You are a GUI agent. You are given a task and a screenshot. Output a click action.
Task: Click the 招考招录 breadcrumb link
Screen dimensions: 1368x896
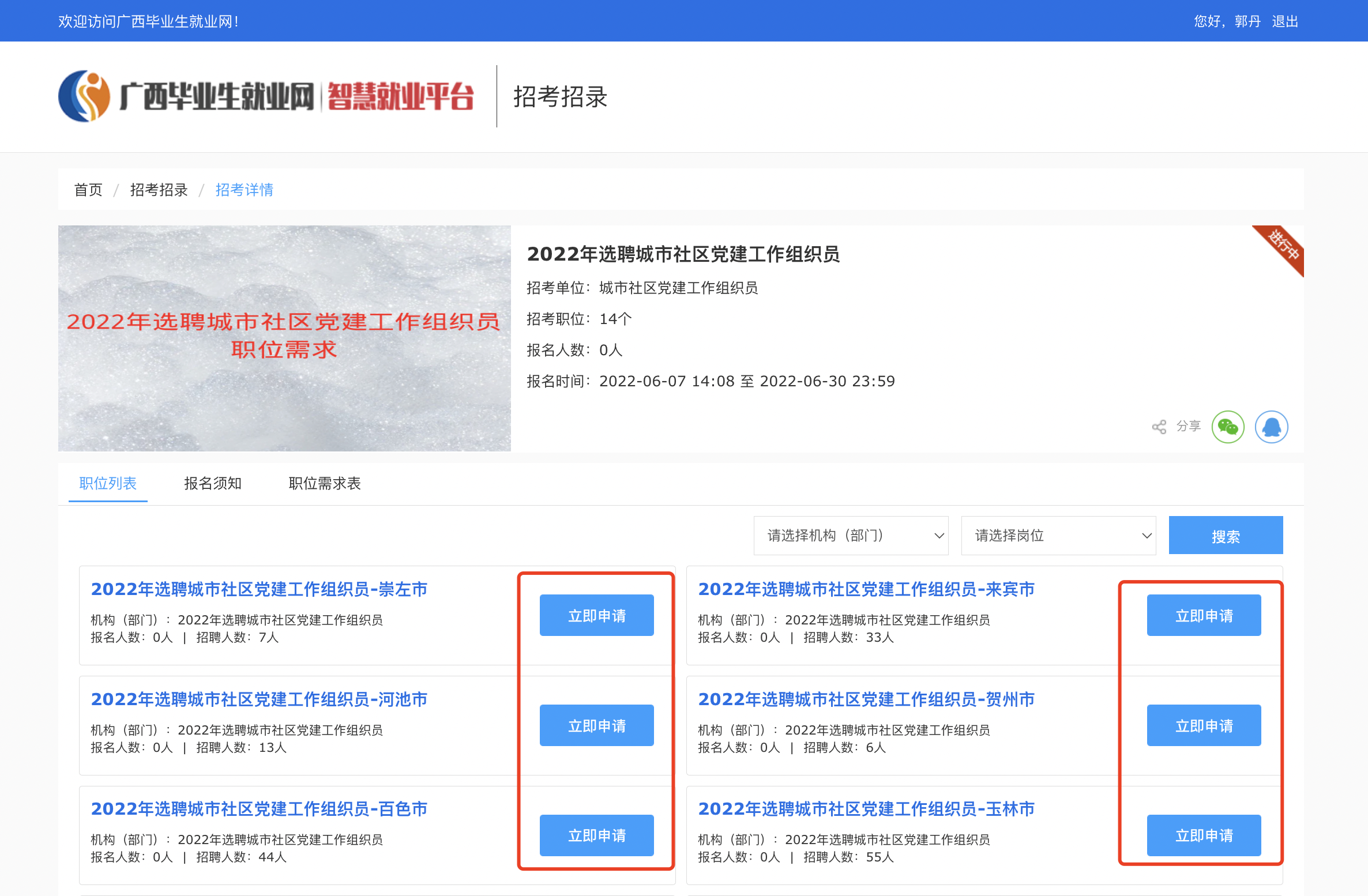pos(159,190)
